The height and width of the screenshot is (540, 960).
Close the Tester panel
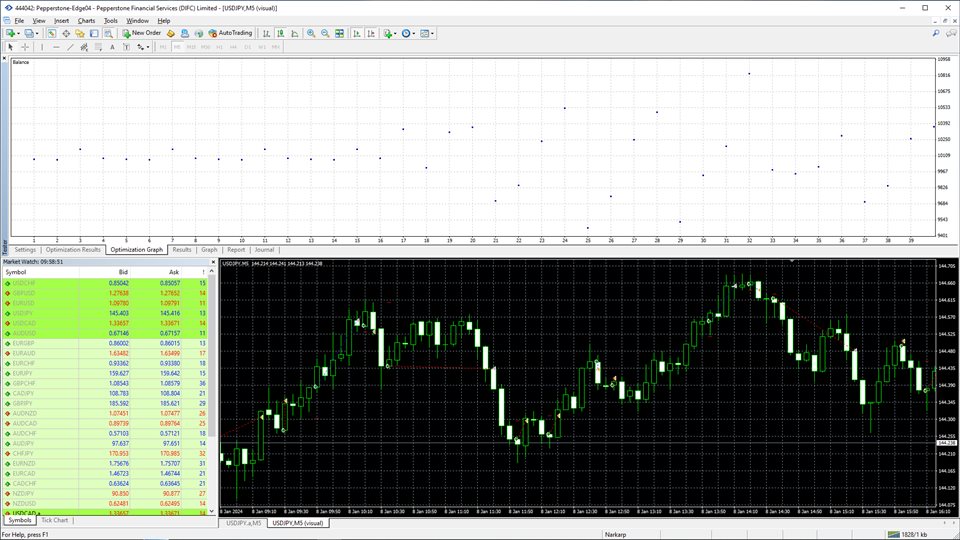click(4, 59)
